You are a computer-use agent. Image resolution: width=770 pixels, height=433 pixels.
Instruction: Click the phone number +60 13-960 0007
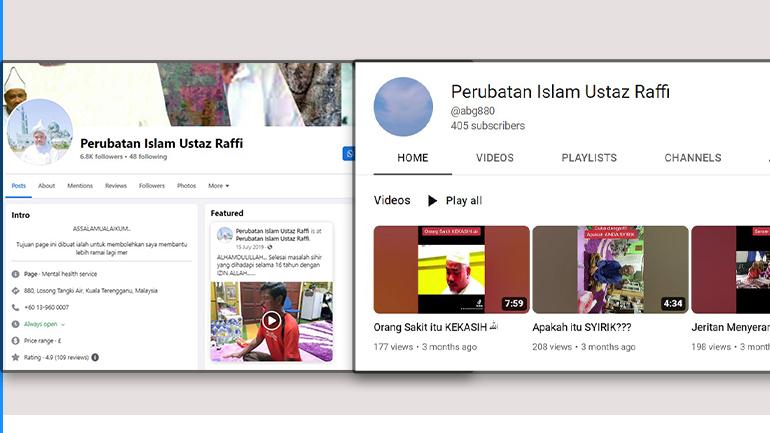[47, 307]
